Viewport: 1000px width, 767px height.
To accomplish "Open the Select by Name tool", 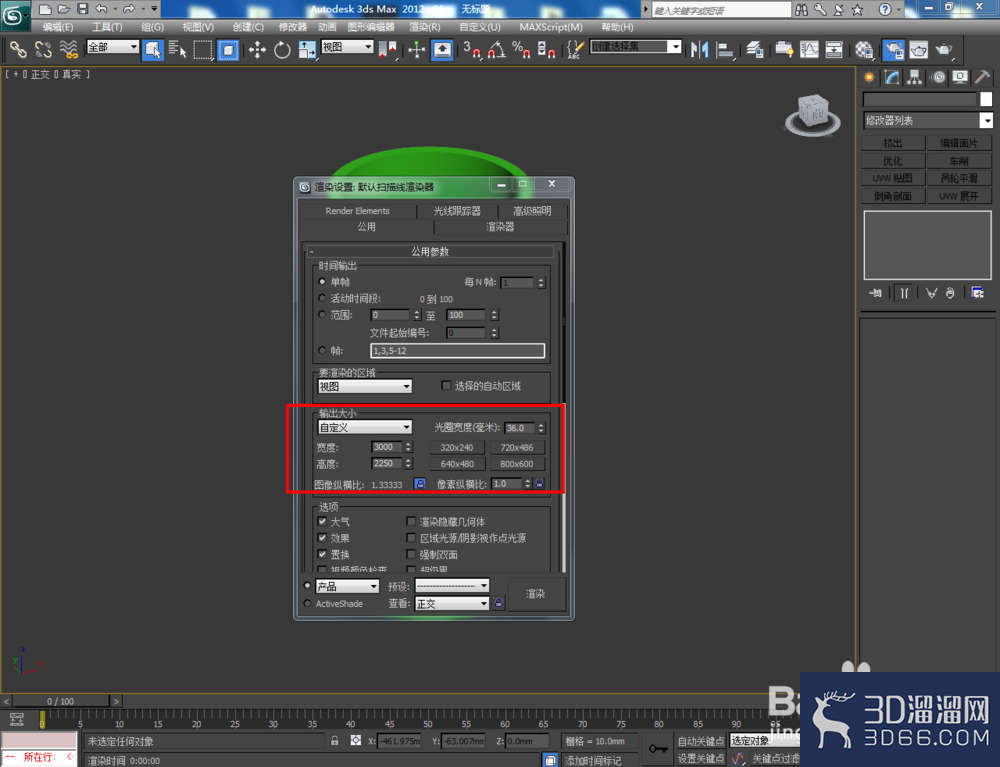I will 178,50.
